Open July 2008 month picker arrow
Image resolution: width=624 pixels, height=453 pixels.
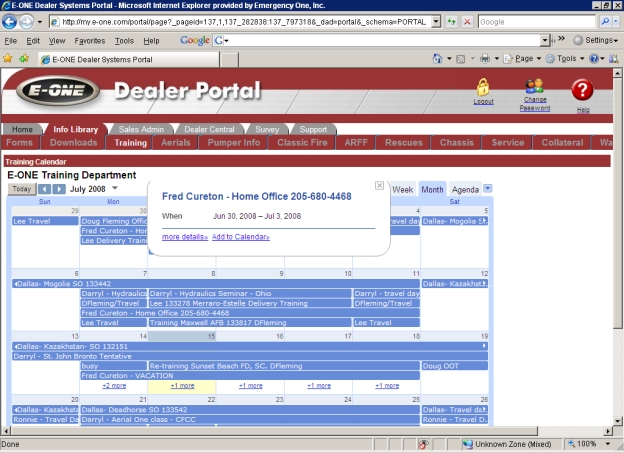(115, 188)
